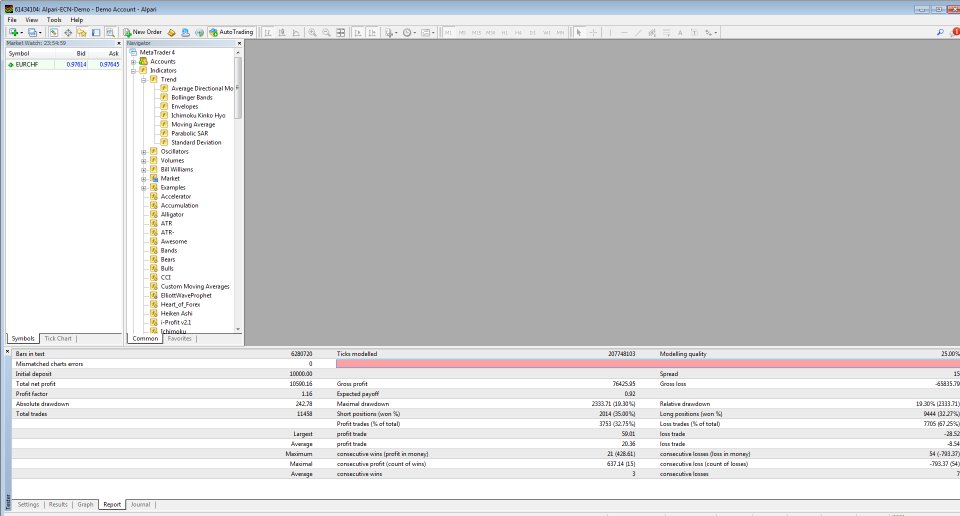Click the New Order toolbar button
Viewport: 960px width, 516px height.
140,32
